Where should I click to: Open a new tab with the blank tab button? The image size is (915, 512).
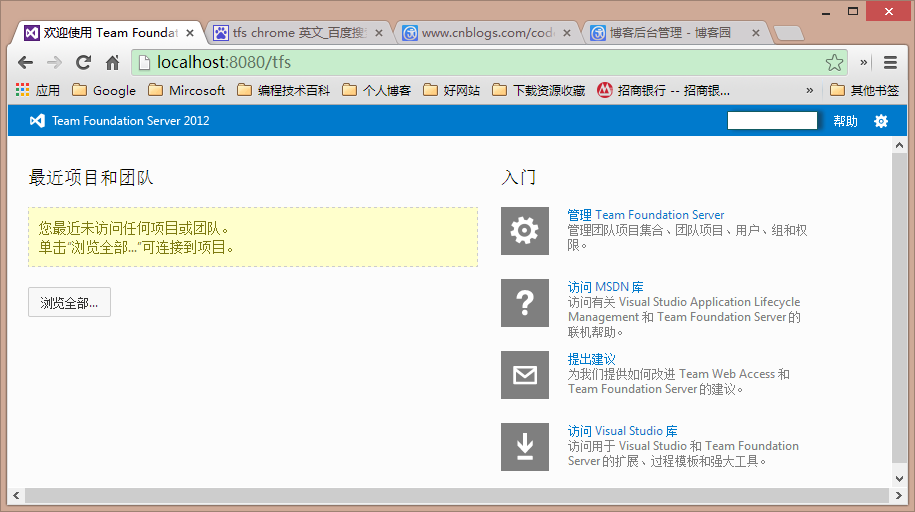(x=789, y=33)
